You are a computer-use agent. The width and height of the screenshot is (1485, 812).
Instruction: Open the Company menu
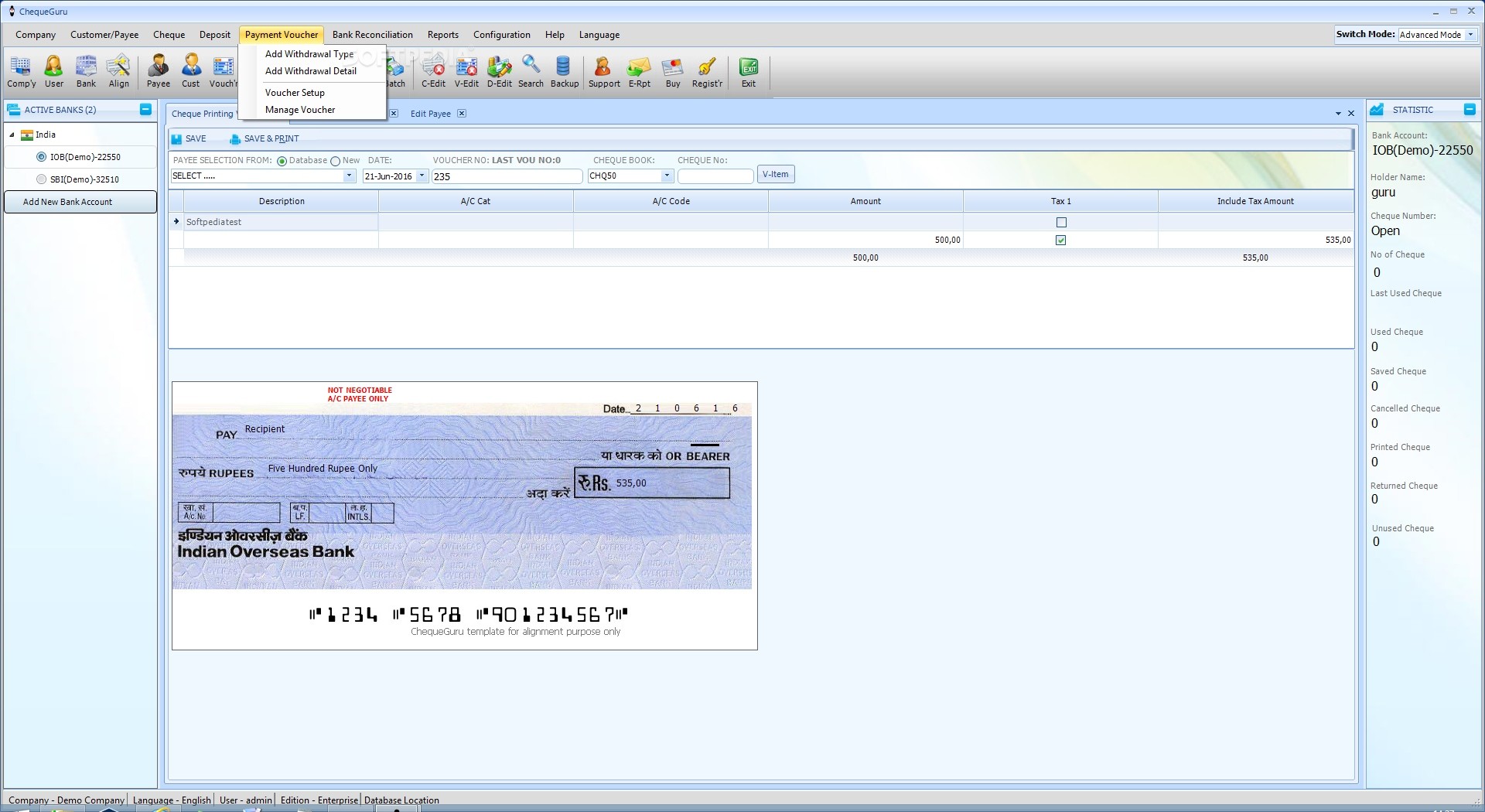[36, 35]
